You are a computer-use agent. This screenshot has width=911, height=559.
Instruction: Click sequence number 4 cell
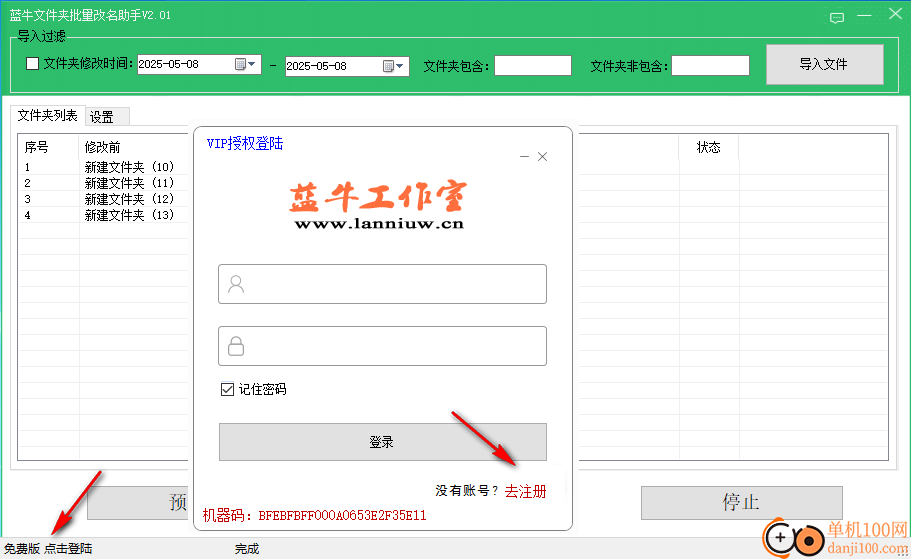click(x=27, y=215)
